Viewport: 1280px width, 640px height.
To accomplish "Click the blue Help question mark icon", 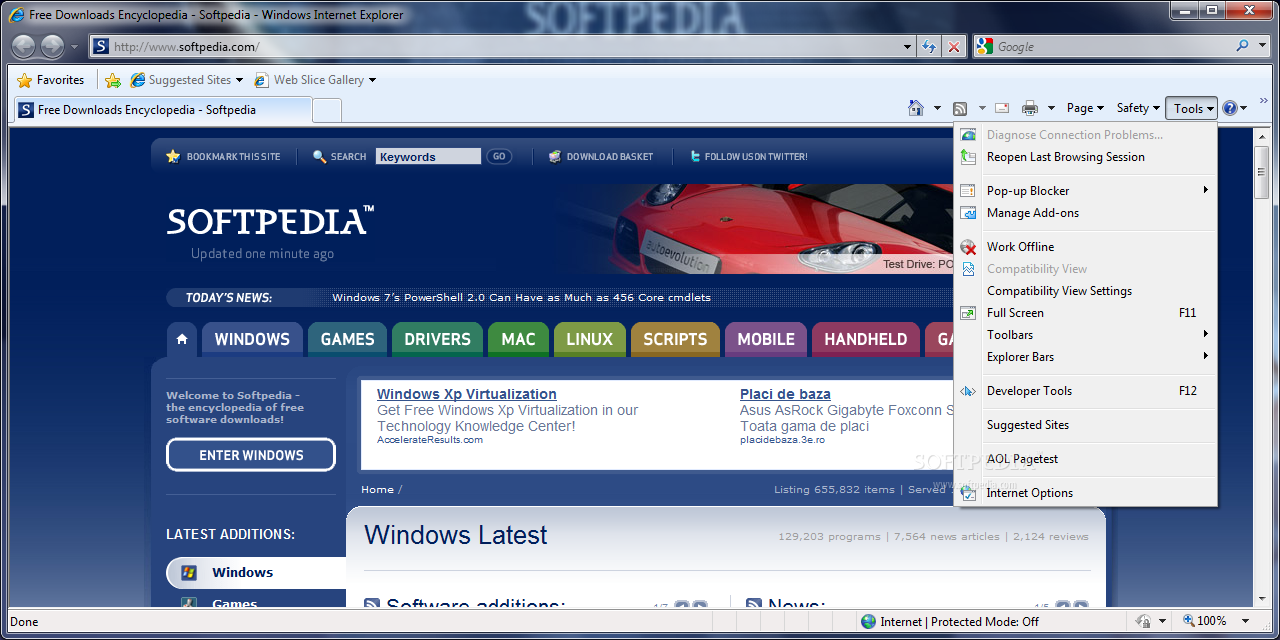I will point(1230,108).
